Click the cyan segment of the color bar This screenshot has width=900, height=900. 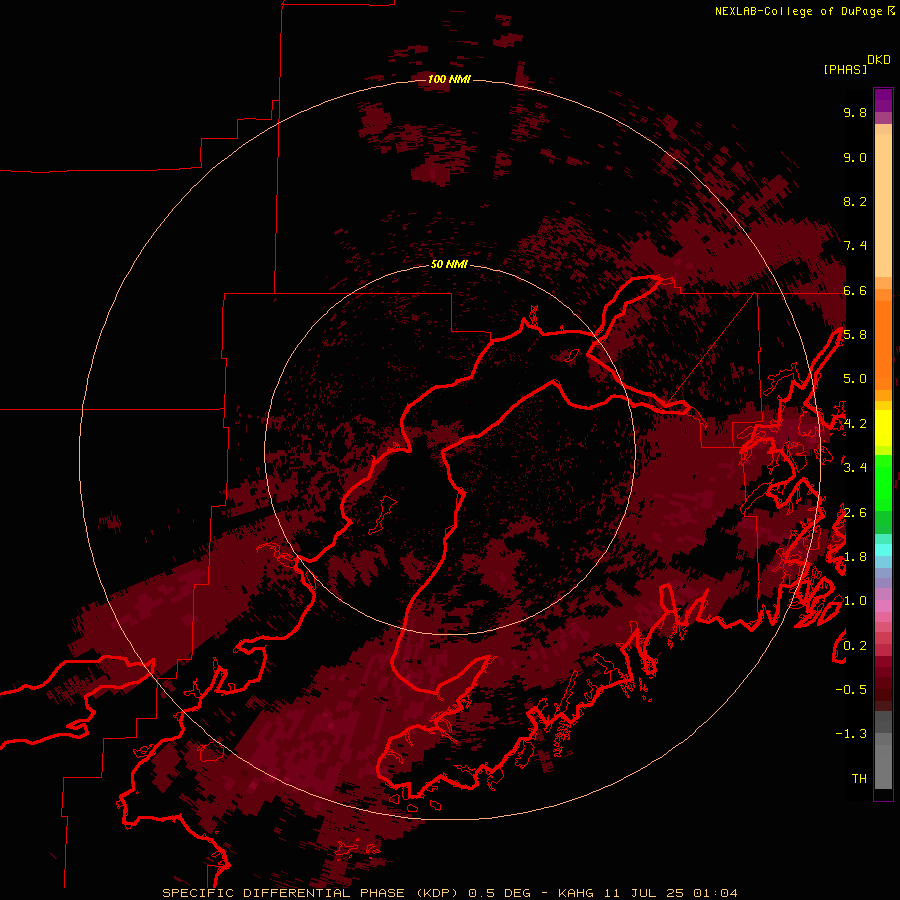(x=883, y=550)
